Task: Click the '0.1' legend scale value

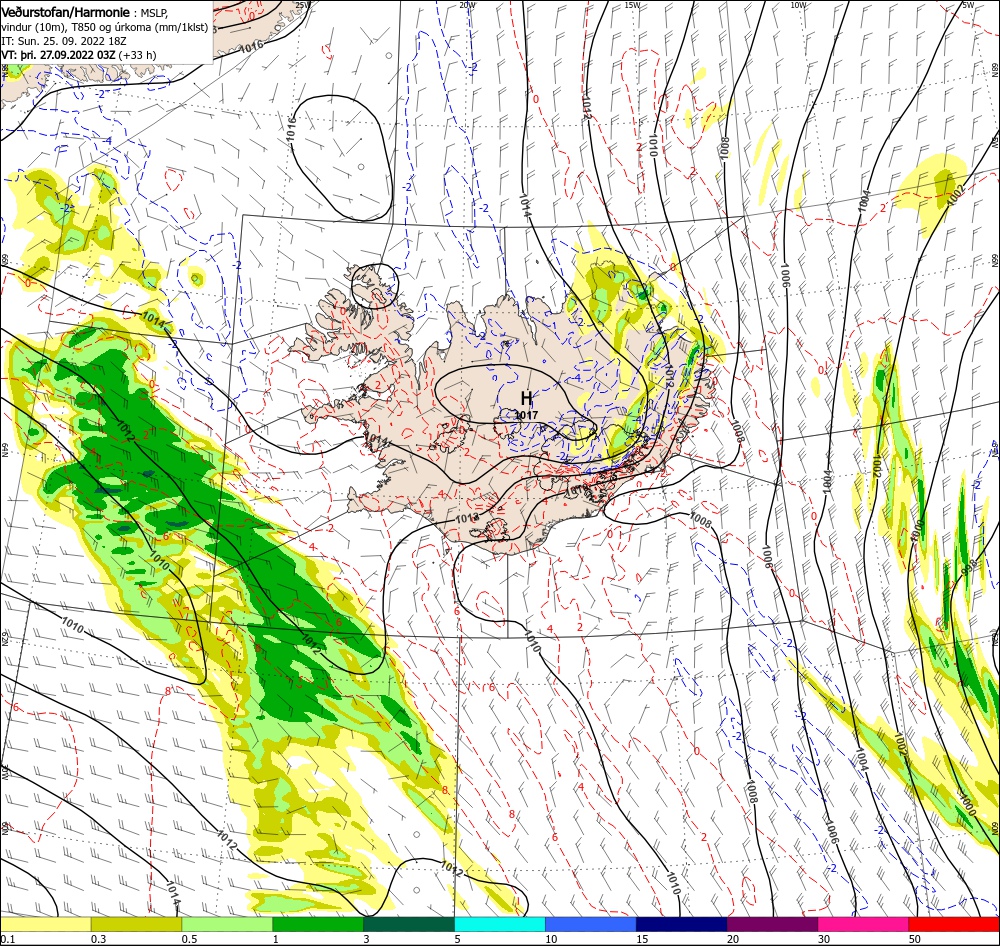Action: (7, 939)
